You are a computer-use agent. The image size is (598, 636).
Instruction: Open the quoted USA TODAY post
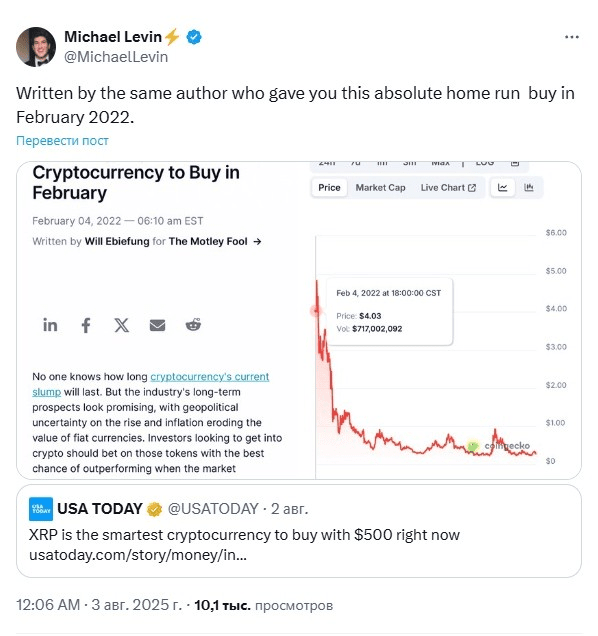[x=299, y=531]
